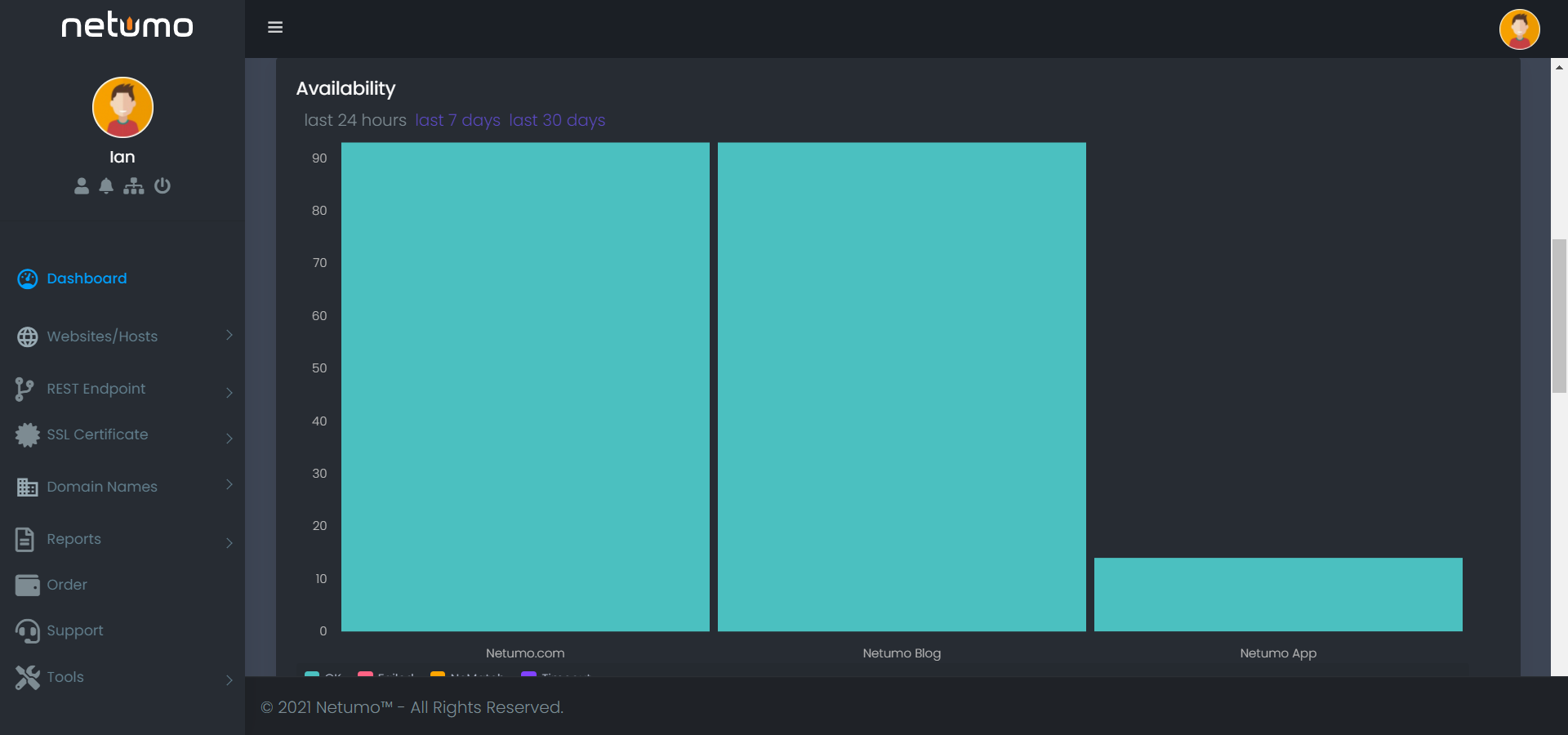This screenshot has height=735, width=1568.
Task: Click the Netumo App availability bar
Action: tap(1278, 595)
